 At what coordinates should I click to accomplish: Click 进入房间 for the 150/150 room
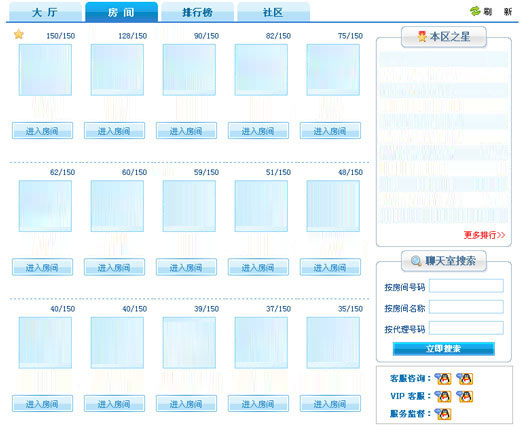42,131
